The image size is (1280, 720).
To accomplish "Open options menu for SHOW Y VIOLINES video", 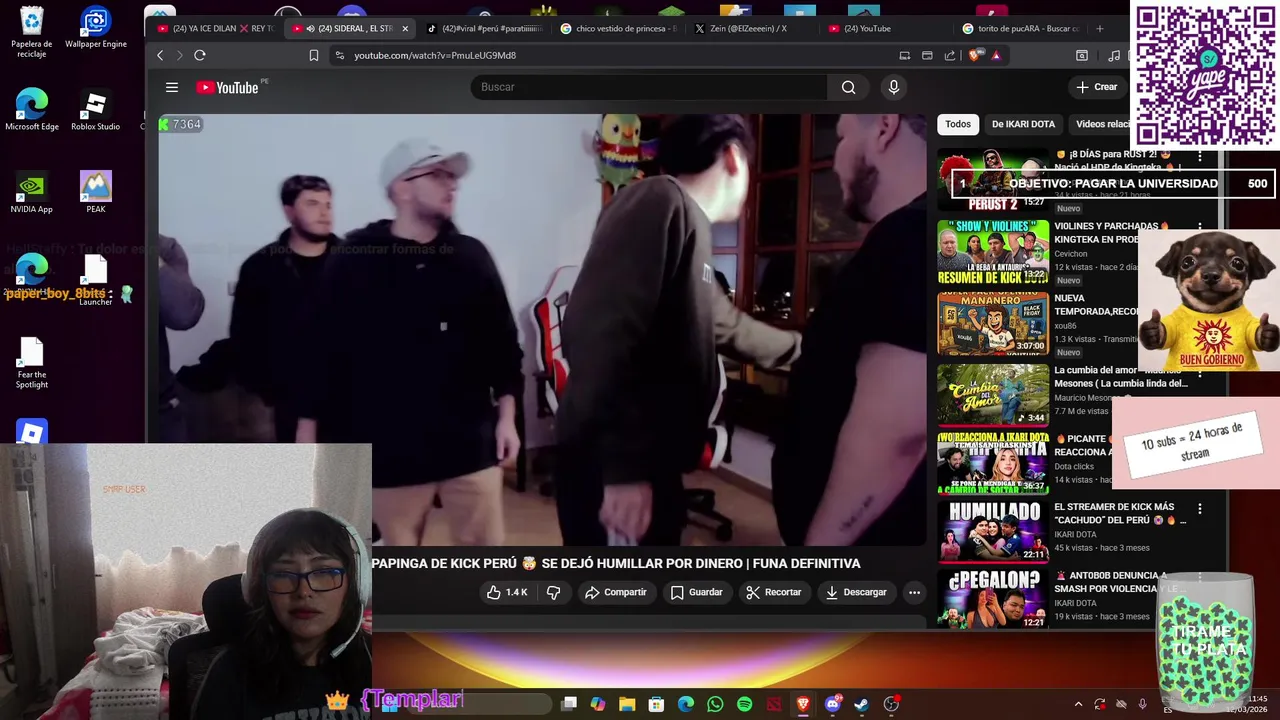I will pyautogui.click(x=1200, y=229).
